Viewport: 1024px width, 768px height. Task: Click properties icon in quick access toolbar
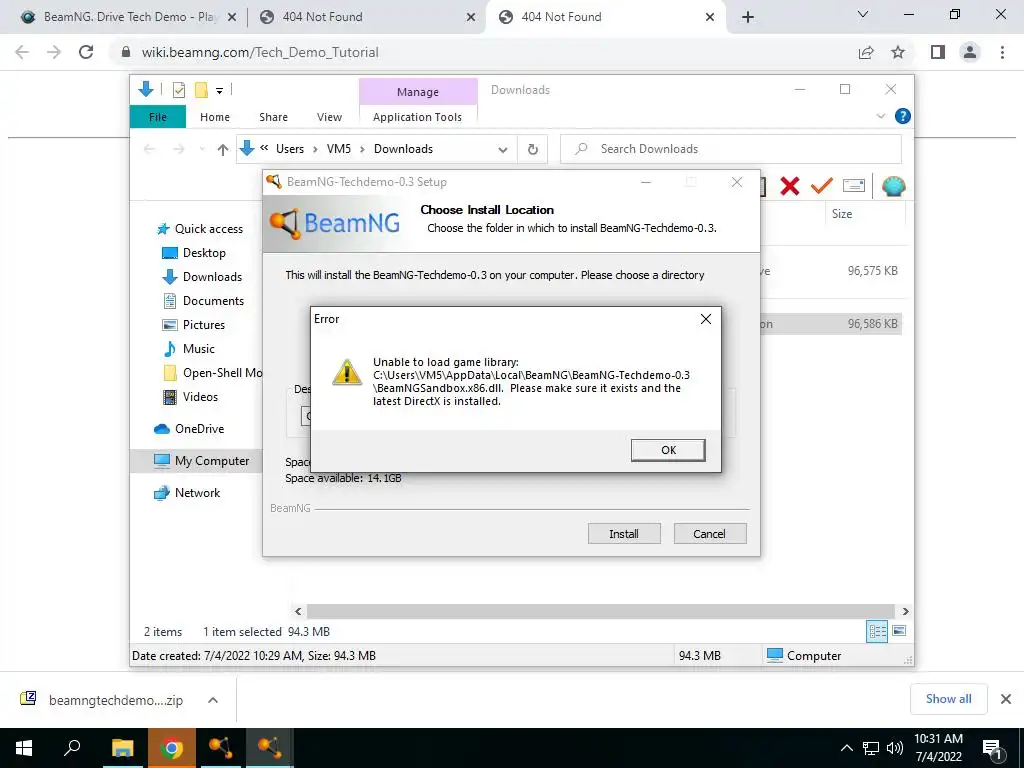tap(178, 90)
